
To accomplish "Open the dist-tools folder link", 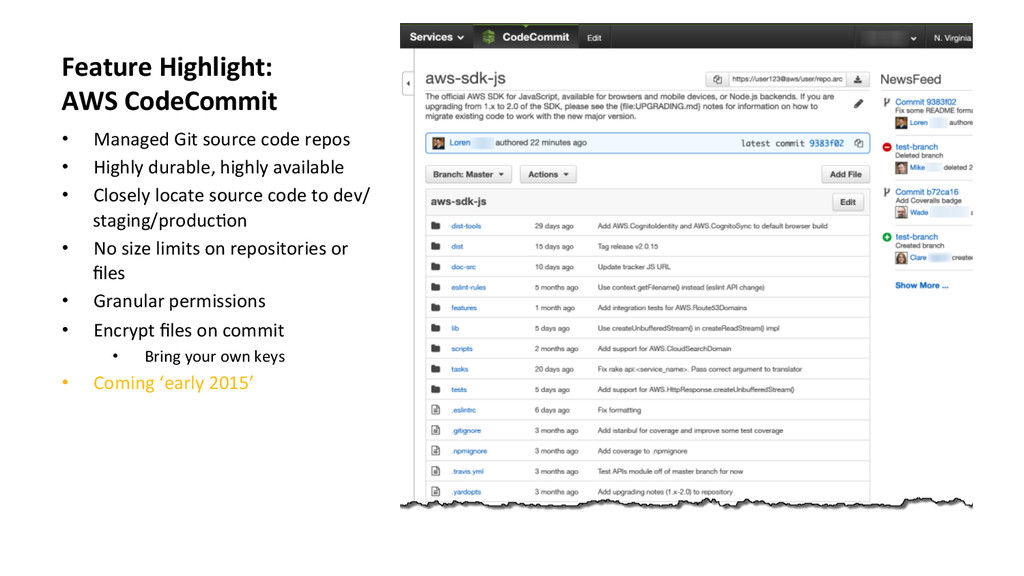I will click(466, 226).
